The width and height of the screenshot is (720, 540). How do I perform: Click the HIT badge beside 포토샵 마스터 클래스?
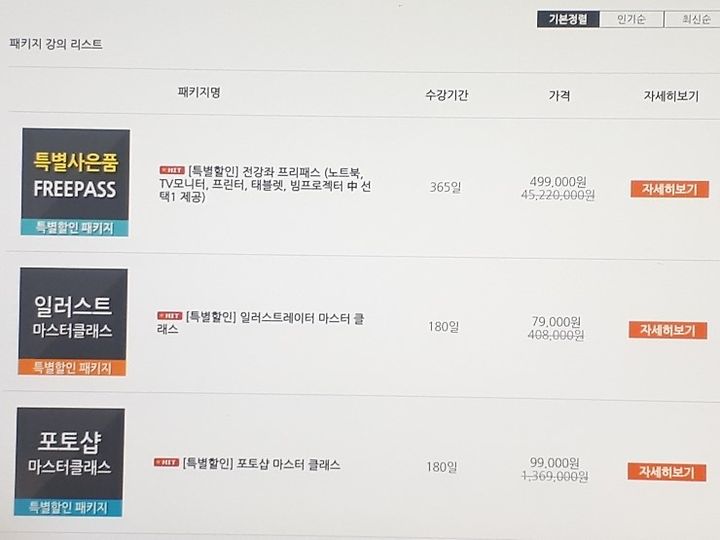click(166, 462)
